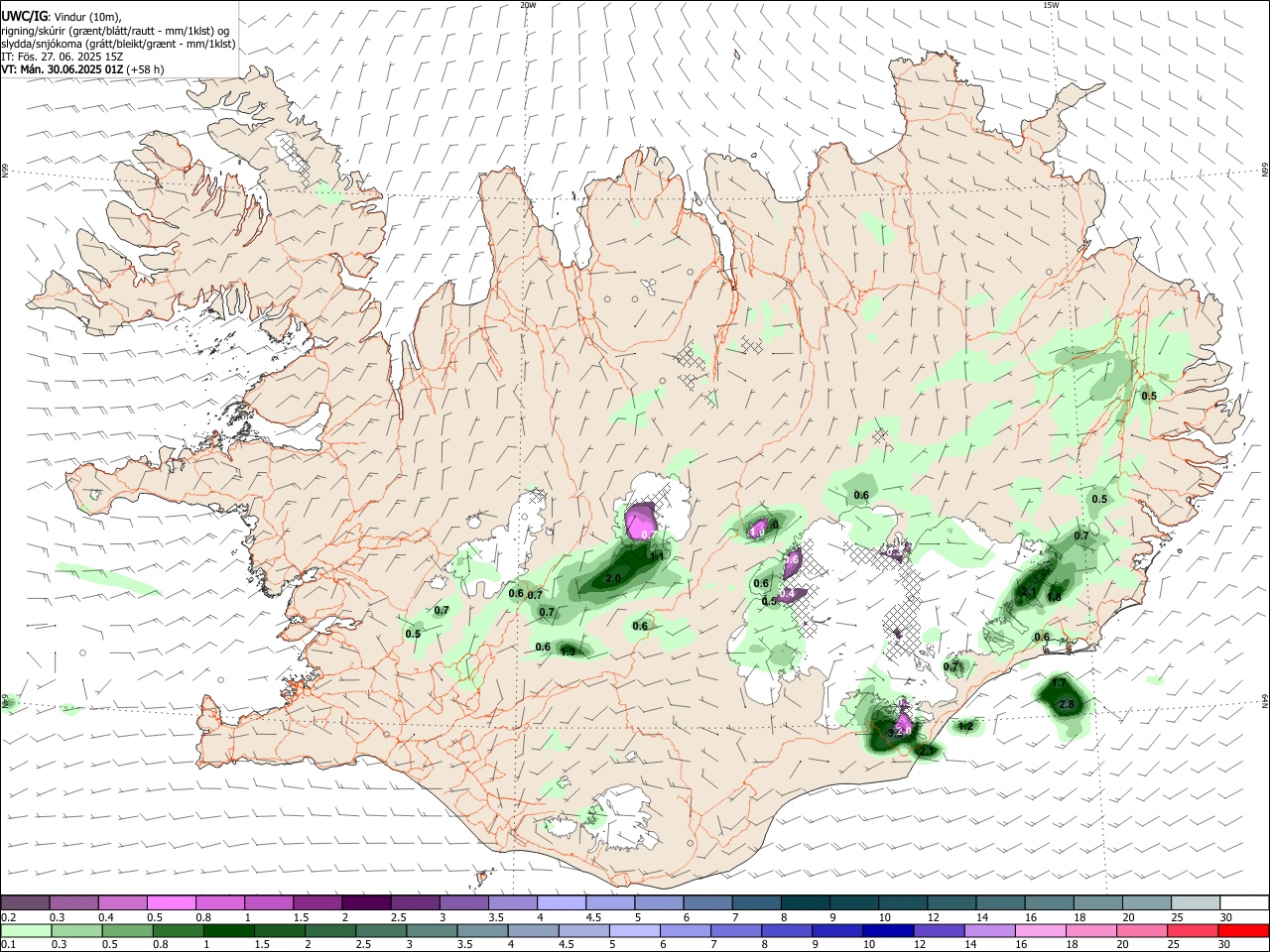Select the lavender 14–16 swatch, lower legend
This screenshot has width=1270, height=952.
coord(989,931)
